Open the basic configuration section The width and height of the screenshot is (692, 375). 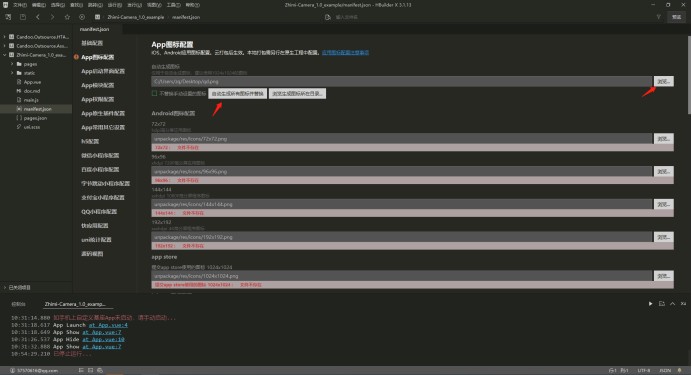click(x=92, y=43)
